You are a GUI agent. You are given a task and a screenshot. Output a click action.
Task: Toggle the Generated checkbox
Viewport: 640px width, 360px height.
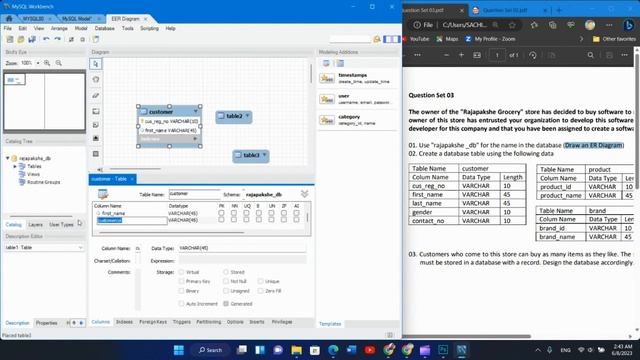(x=226, y=304)
